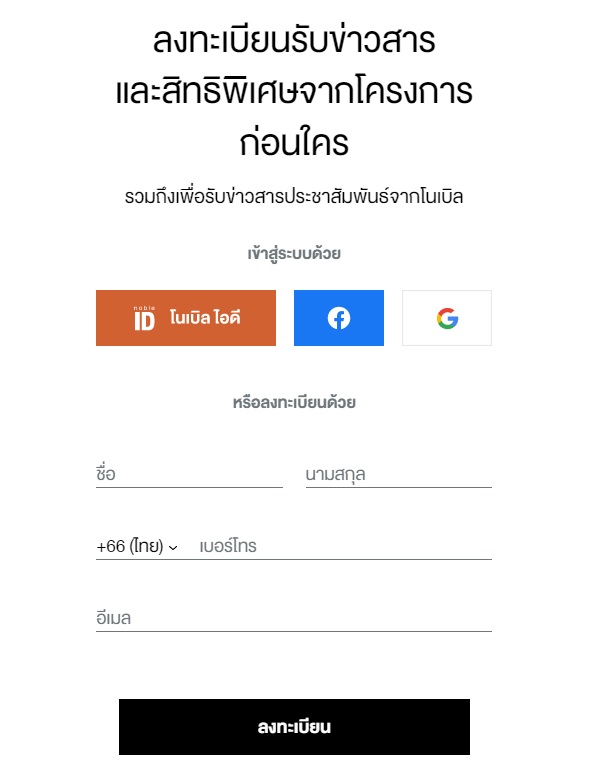594x779 pixels.
Task: Click the หรือลงทะเบียนด้วย section label
Action: click(x=294, y=402)
